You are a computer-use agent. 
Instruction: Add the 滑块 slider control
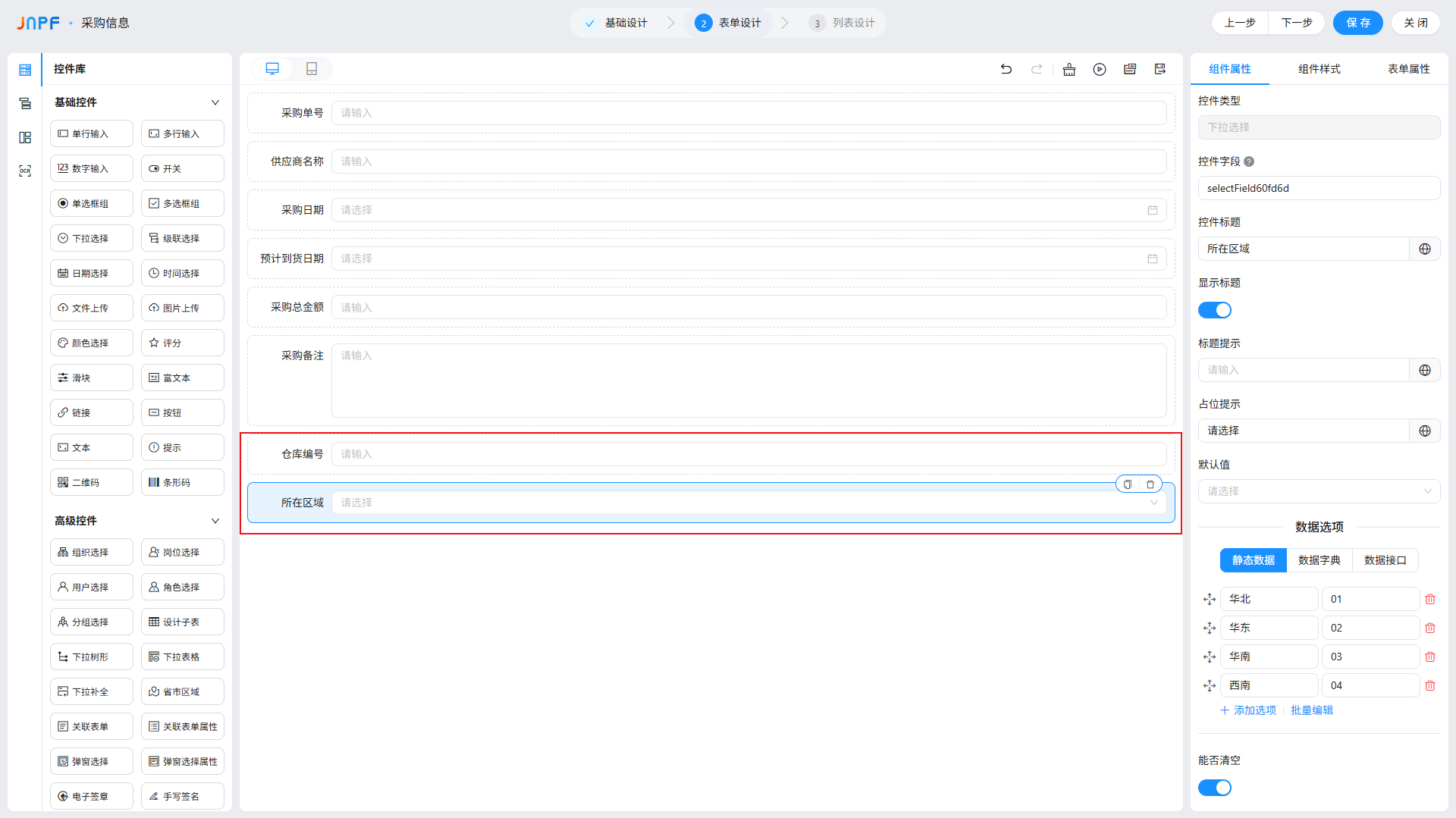92,378
